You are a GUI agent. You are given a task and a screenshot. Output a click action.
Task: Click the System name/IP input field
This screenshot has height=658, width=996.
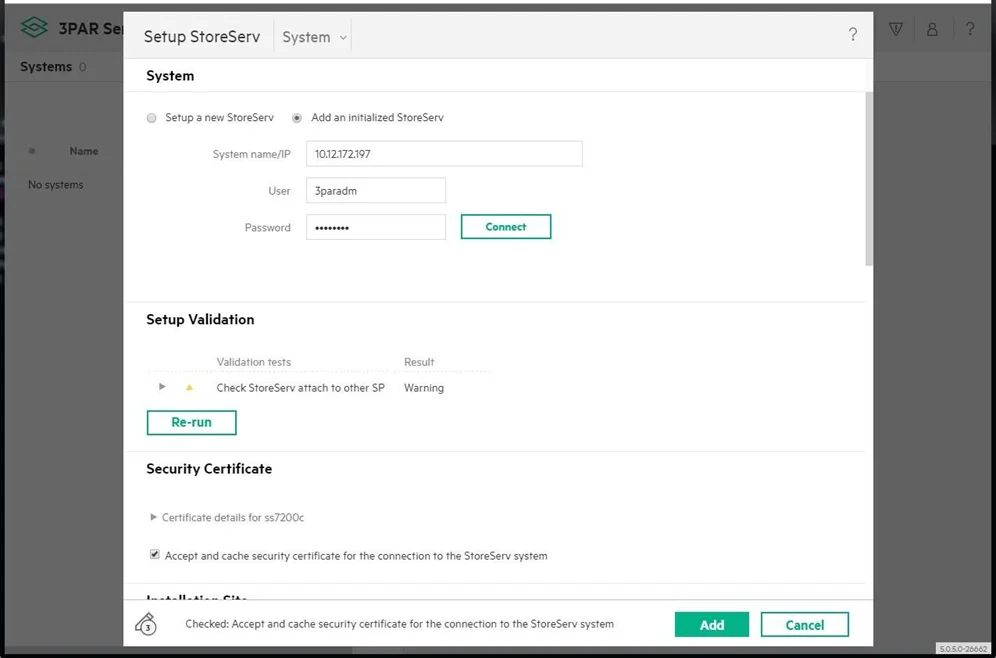[x=444, y=154]
